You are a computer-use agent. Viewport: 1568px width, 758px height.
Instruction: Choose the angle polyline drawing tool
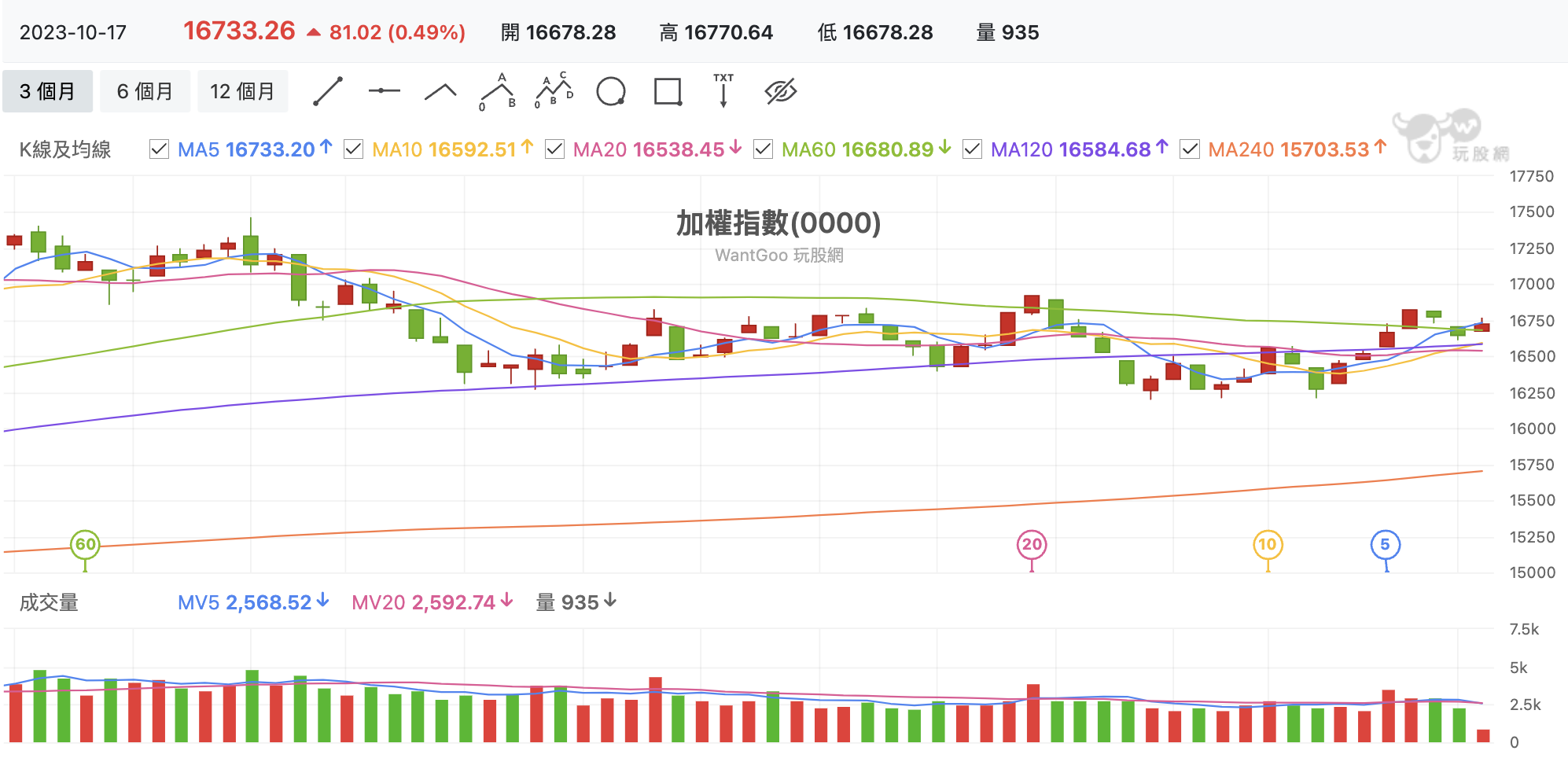440,92
